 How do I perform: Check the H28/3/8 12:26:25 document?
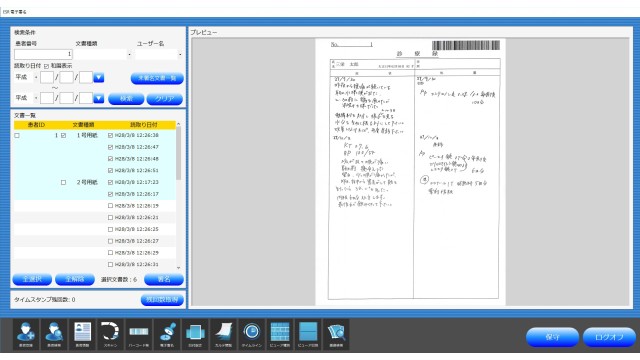coord(110,229)
